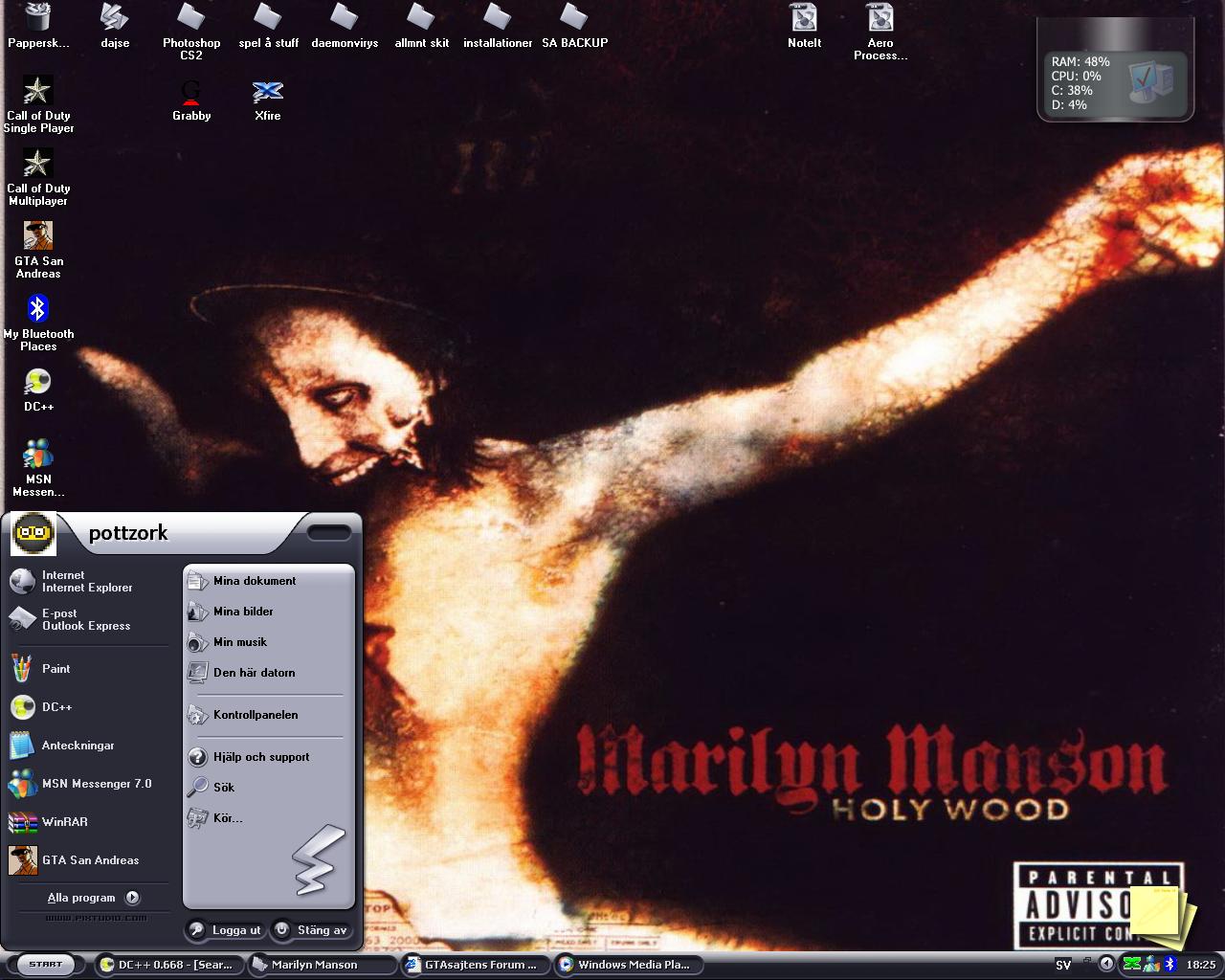Viewport: 1225px width, 980px height.
Task: Launch GTA San Andreas desktop shortcut
Action: [38, 250]
